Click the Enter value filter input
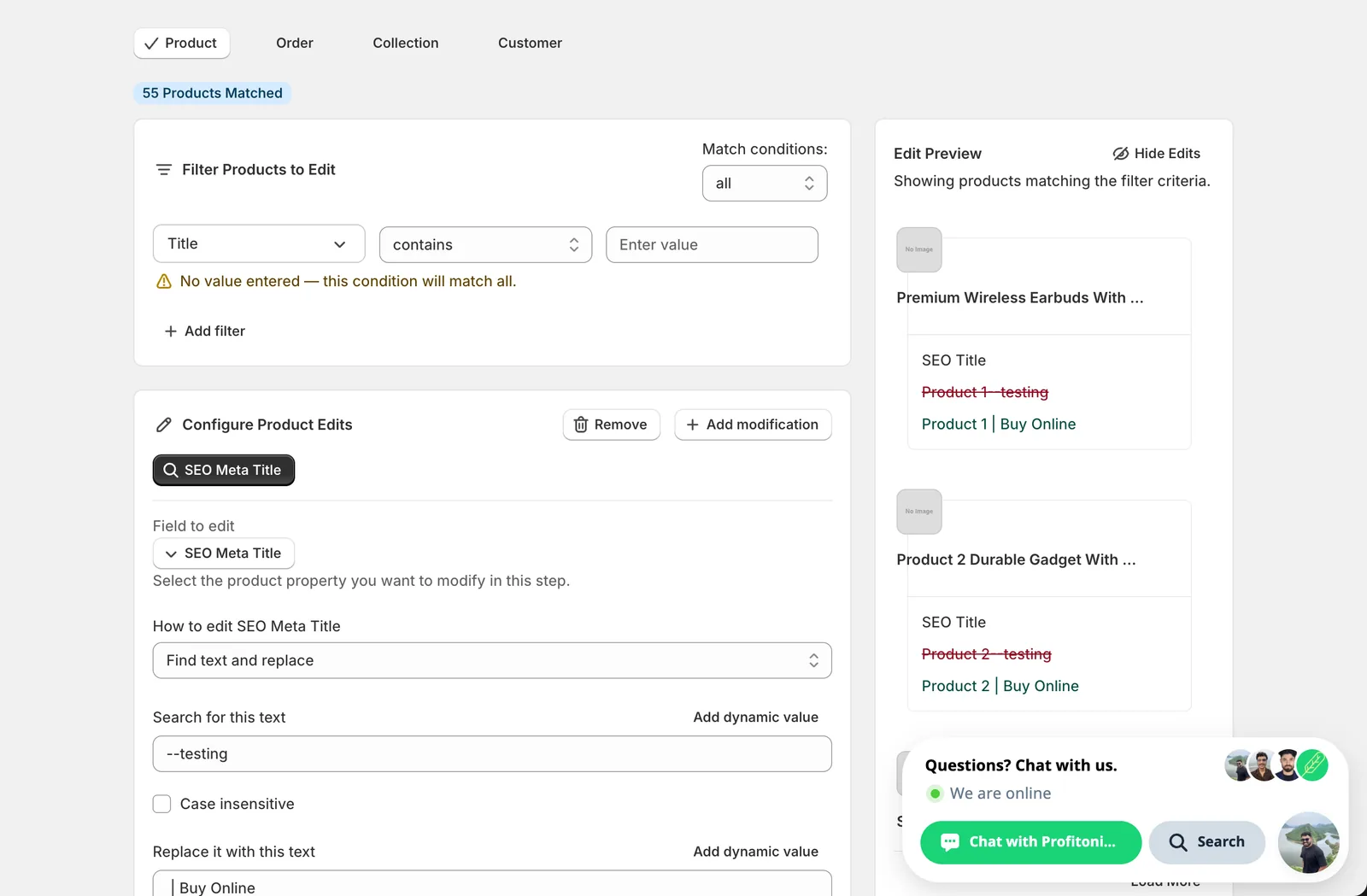Image resolution: width=1367 pixels, height=896 pixels. coord(712,244)
